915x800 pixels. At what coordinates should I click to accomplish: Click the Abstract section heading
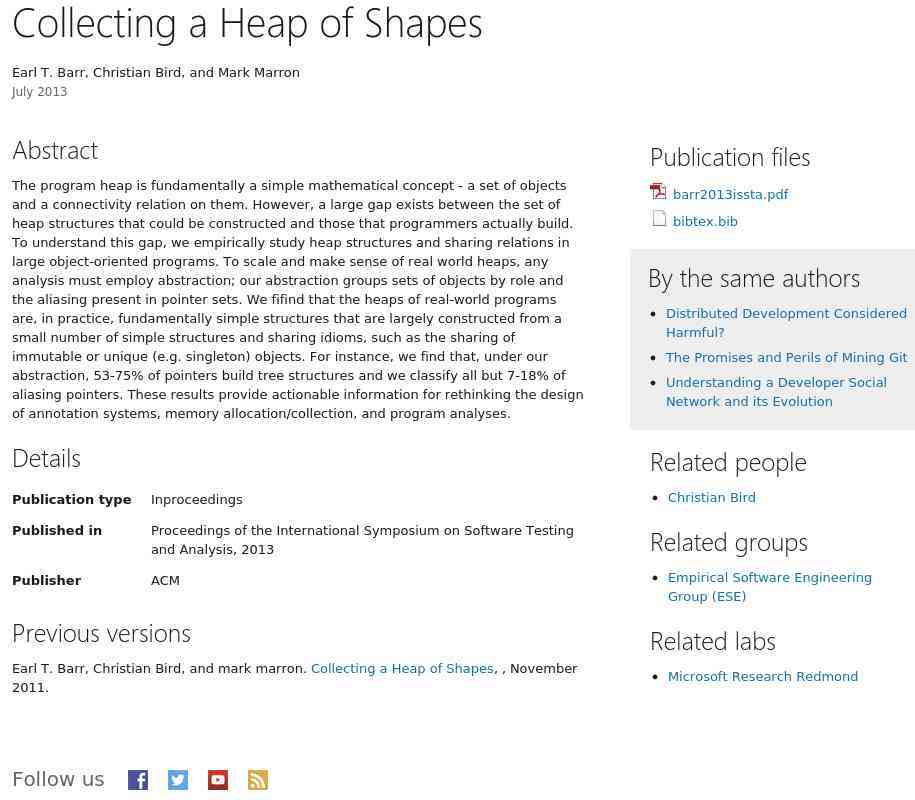point(55,150)
